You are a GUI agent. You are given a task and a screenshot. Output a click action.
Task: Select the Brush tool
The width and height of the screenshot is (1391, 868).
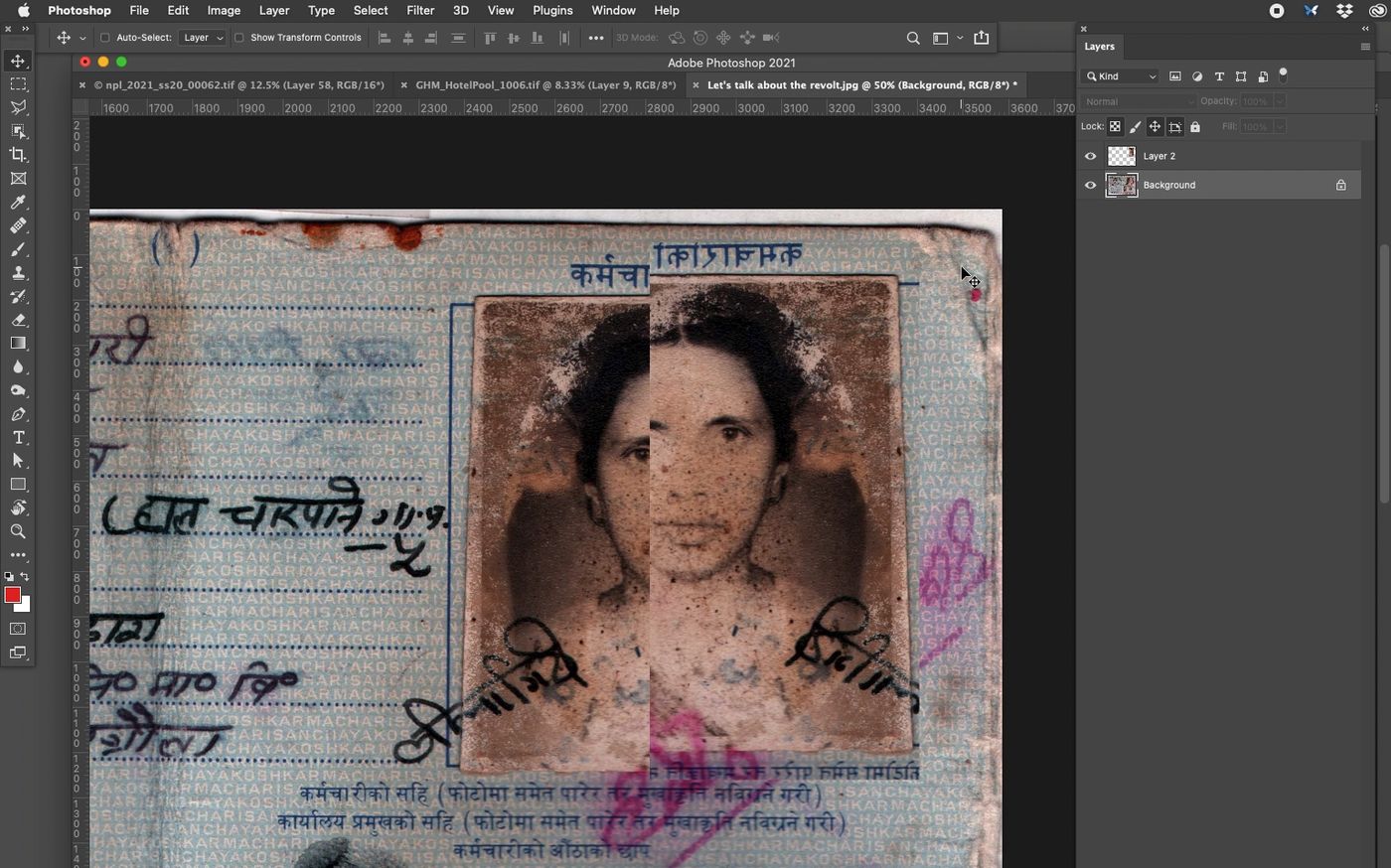point(18,249)
